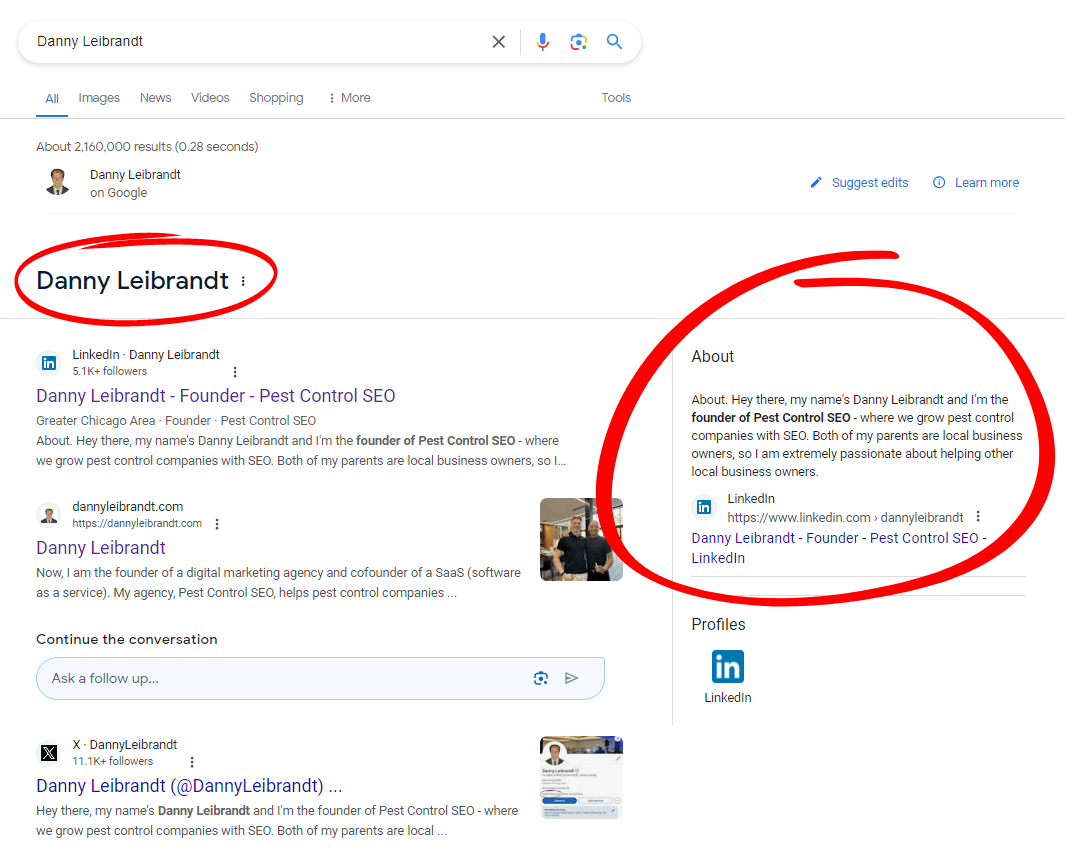Screen dimensions: 1065x857
Task: Click the info icon next to Learn more
Action: point(939,183)
